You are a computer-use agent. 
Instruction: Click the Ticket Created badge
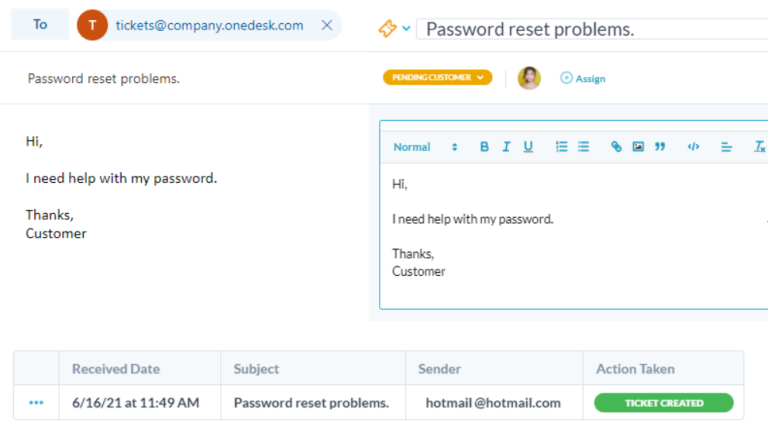coord(663,403)
